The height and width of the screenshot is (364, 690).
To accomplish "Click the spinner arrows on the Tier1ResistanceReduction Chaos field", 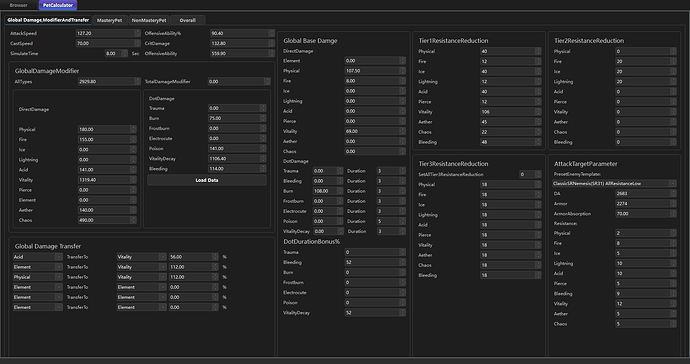I will (x=538, y=132).
